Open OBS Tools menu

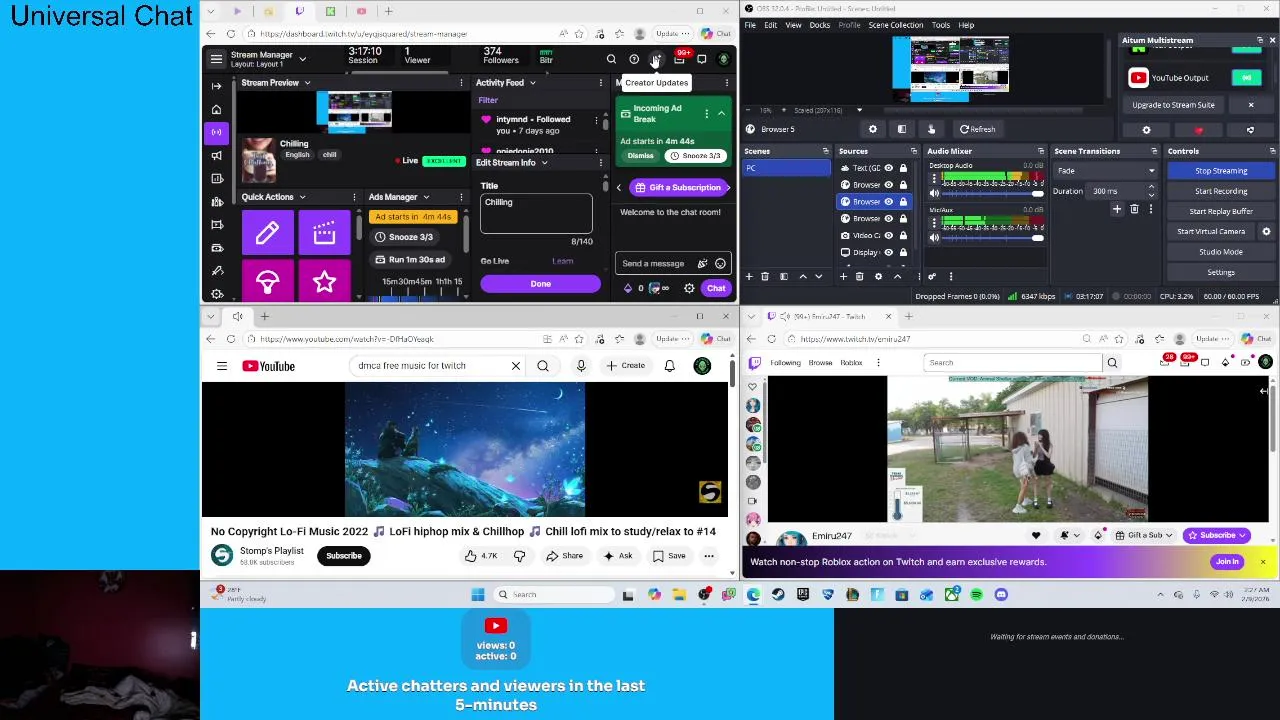click(x=941, y=25)
